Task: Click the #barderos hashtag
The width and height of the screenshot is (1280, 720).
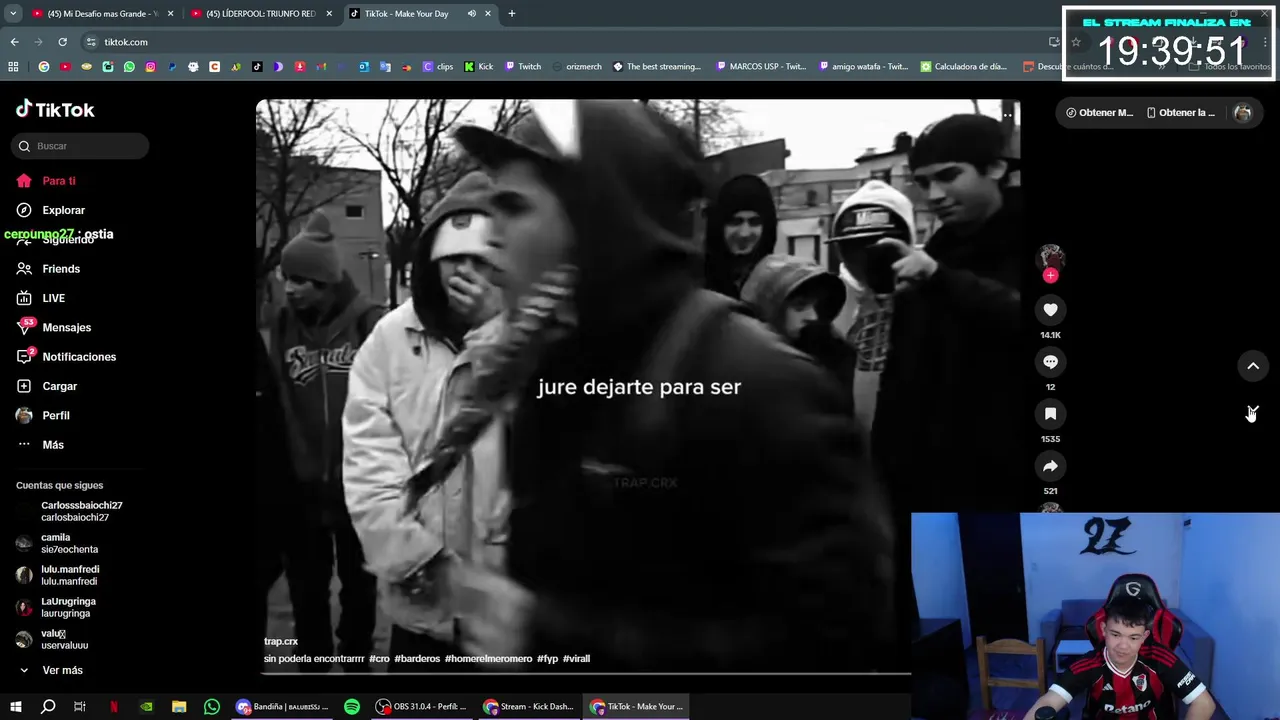Action: (417, 658)
